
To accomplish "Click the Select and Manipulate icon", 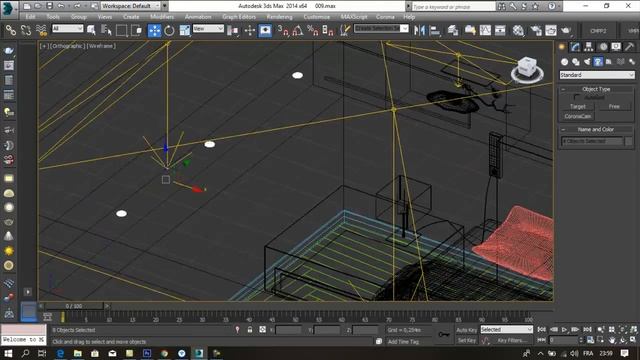I will point(250,30).
